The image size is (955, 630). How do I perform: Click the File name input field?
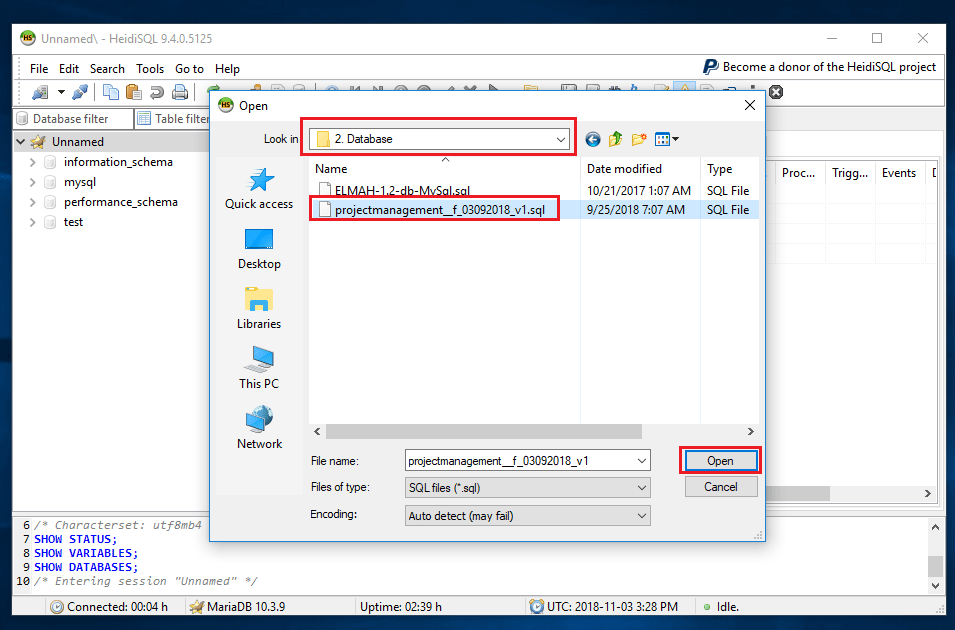coord(519,461)
